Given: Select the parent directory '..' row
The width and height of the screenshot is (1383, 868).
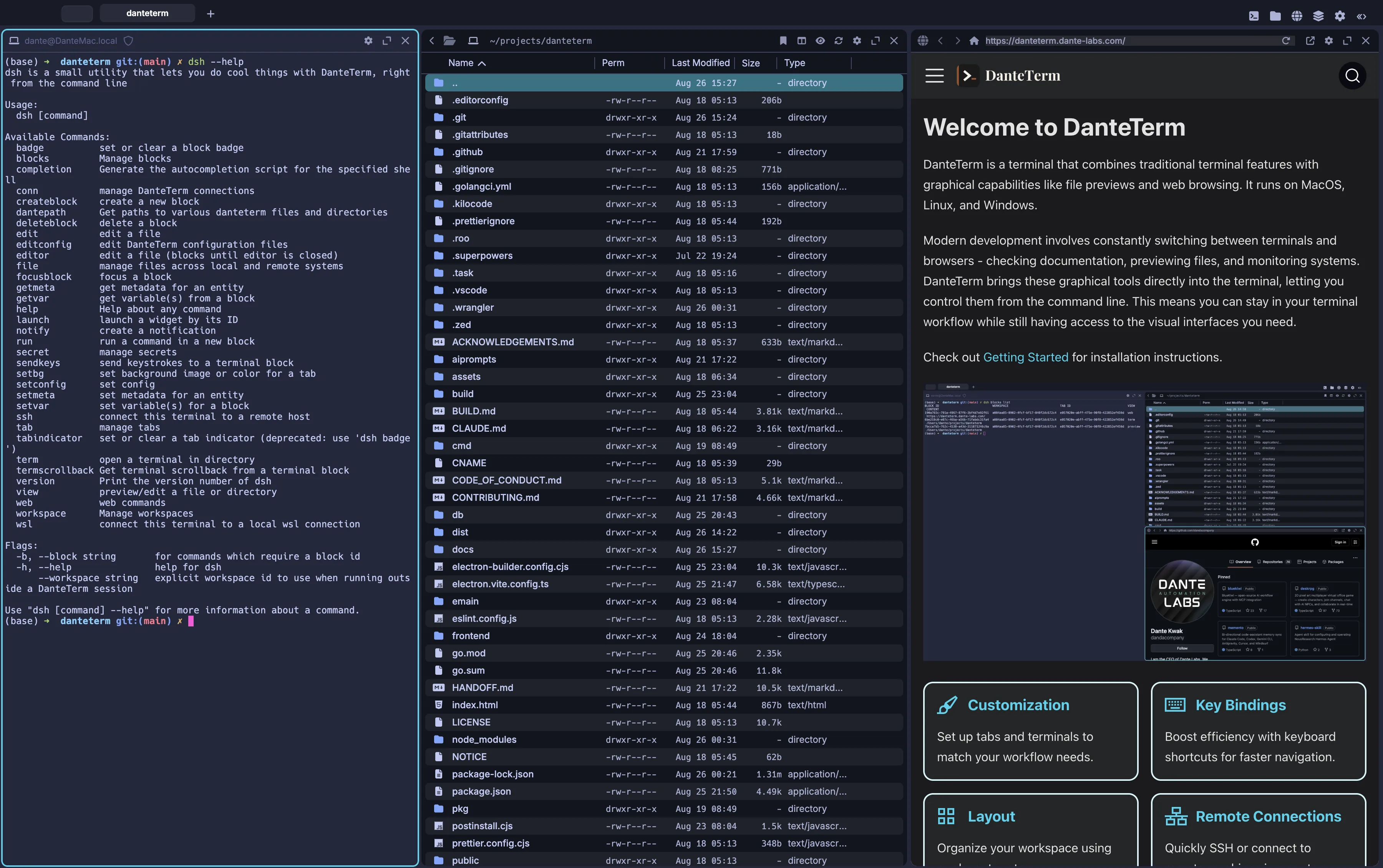Looking at the screenshot, I should click(x=664, y=83).
